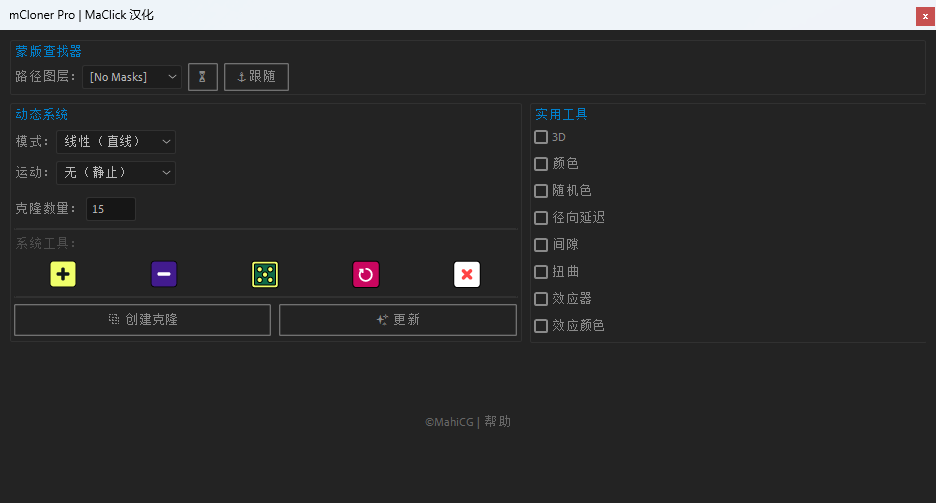Click the 更新 button
Image resolution: width=936 pixels, height=503 pixels.
[x=398, y=320]
